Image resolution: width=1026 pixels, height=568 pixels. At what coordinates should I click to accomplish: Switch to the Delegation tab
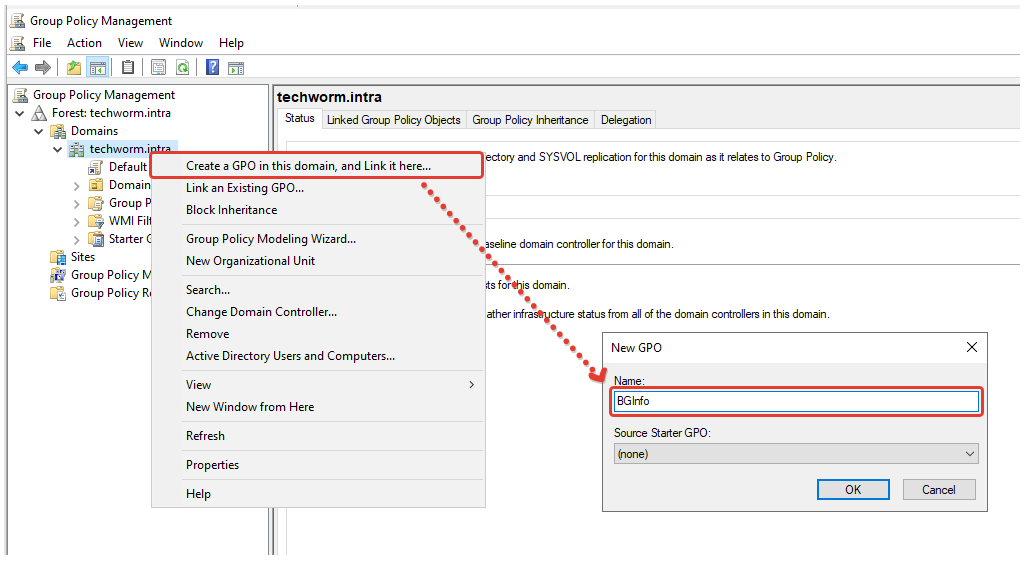tap(626, 120)
